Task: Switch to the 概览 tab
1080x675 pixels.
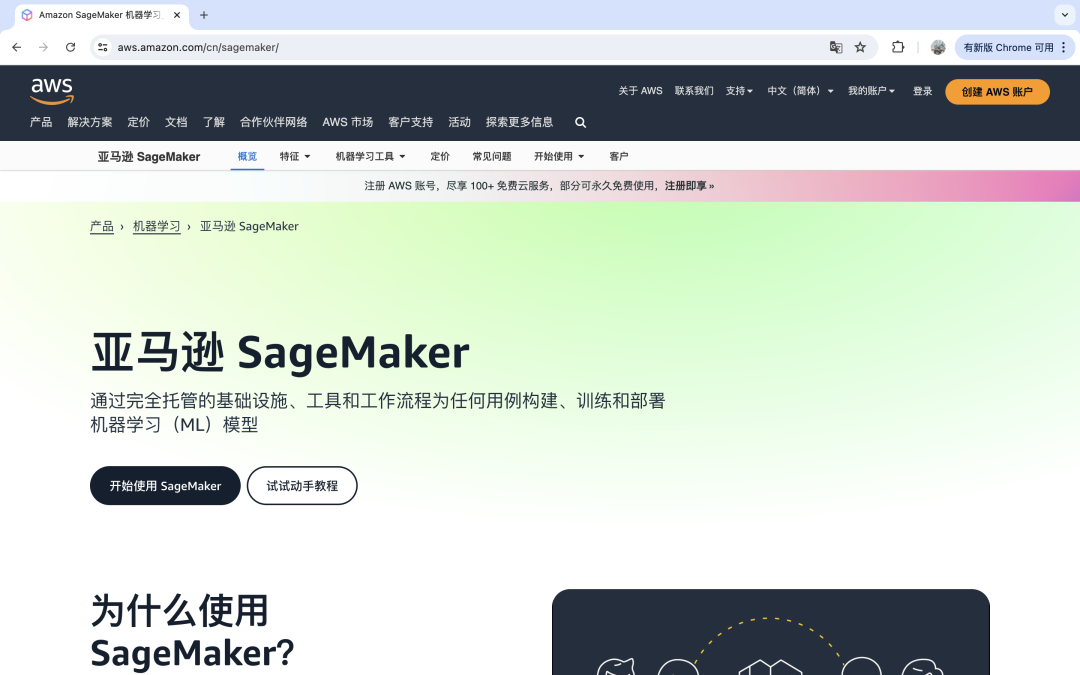Action: click(247, 156)
